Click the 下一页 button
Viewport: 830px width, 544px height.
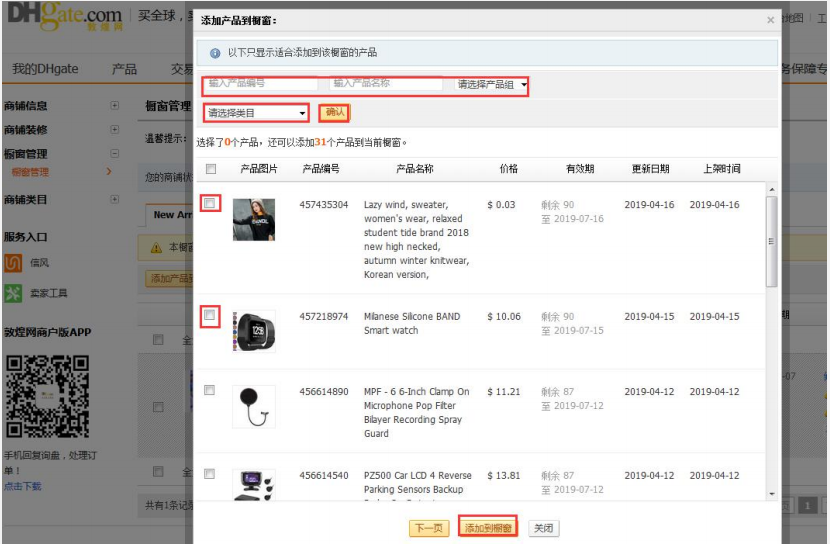[429, 528]
